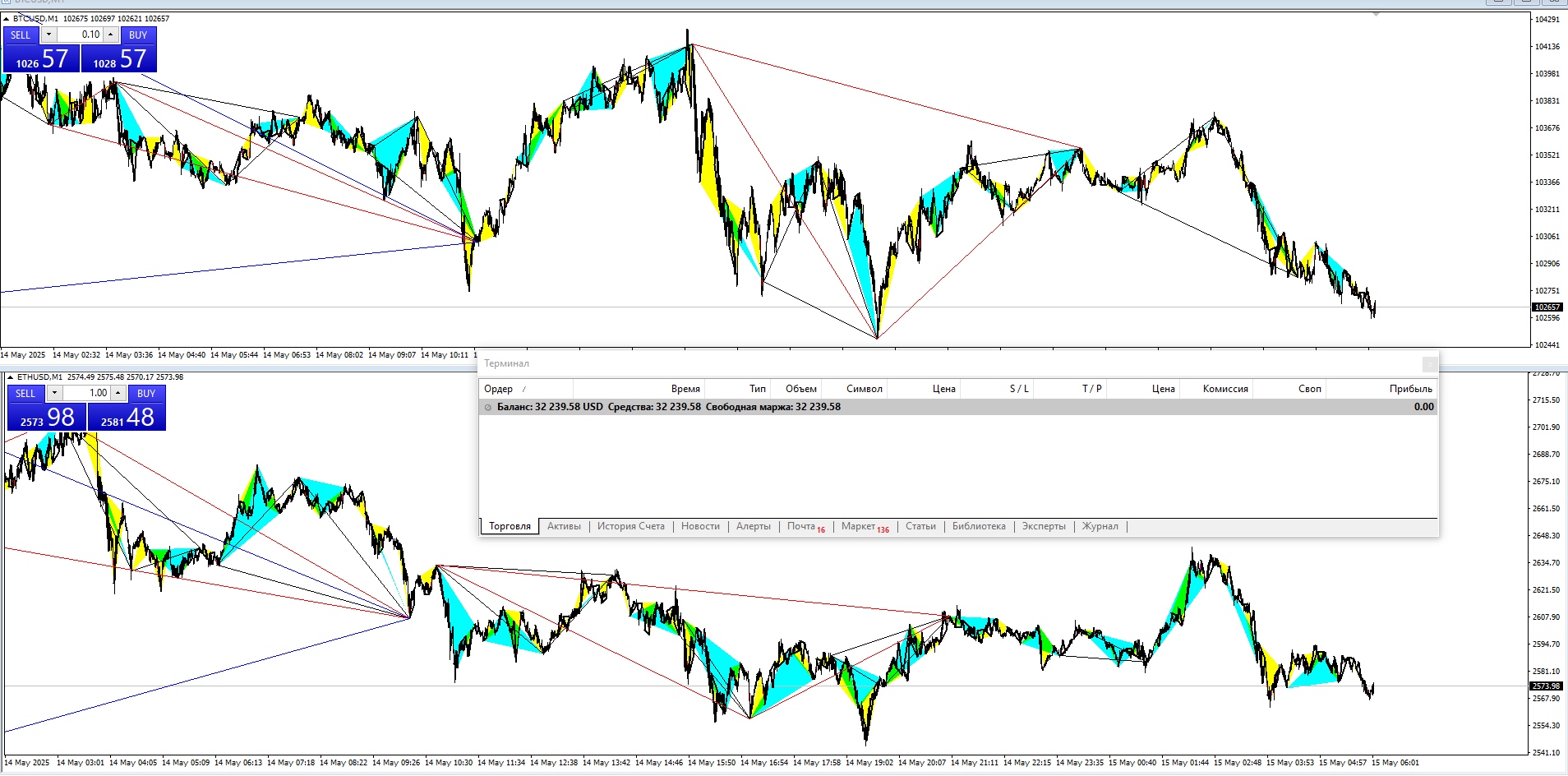Open the История Счета tab
The height and width of the screenshot is (776, 1568).
coord(630,526)
